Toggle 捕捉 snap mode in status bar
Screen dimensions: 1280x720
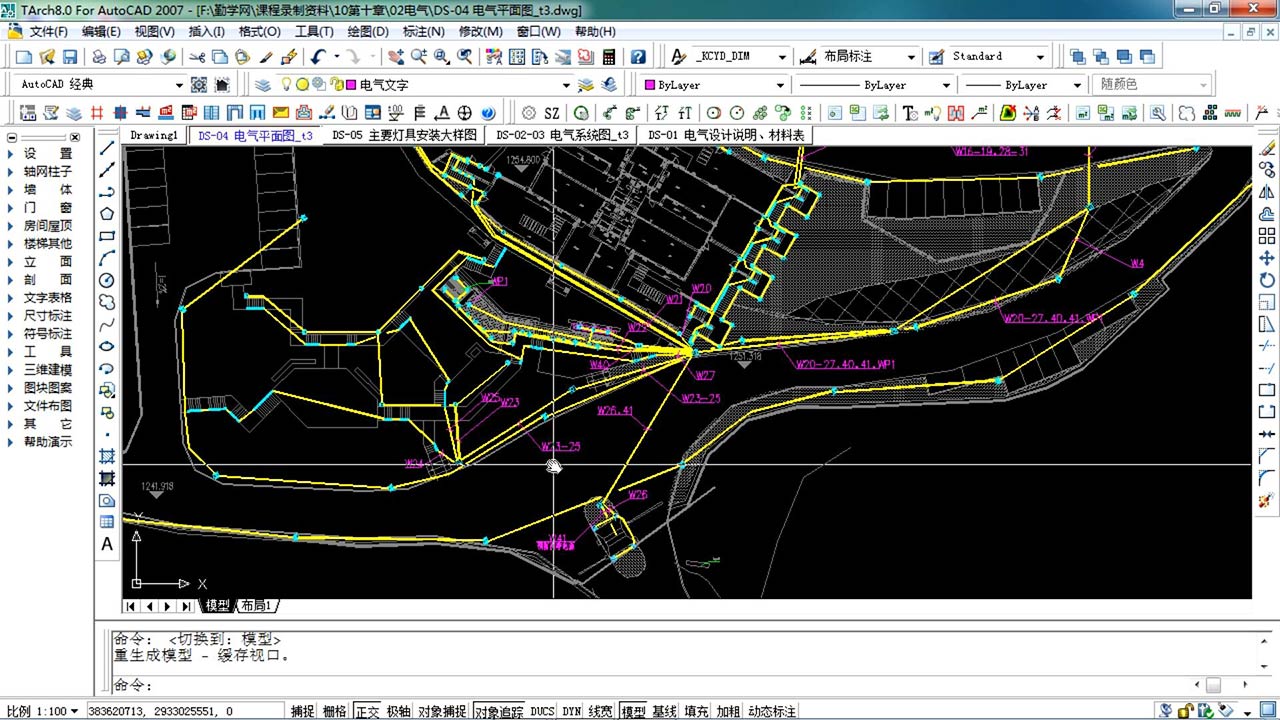[302, 711]
